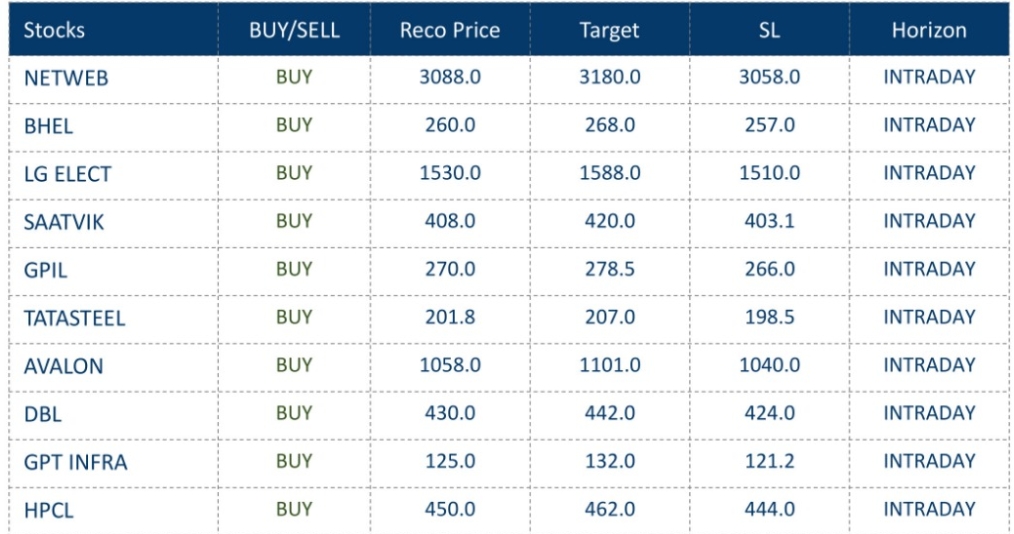Select TATASTEEL reco price 201.8
Viewport: 1014px width, 534px height.
(450, 317)
